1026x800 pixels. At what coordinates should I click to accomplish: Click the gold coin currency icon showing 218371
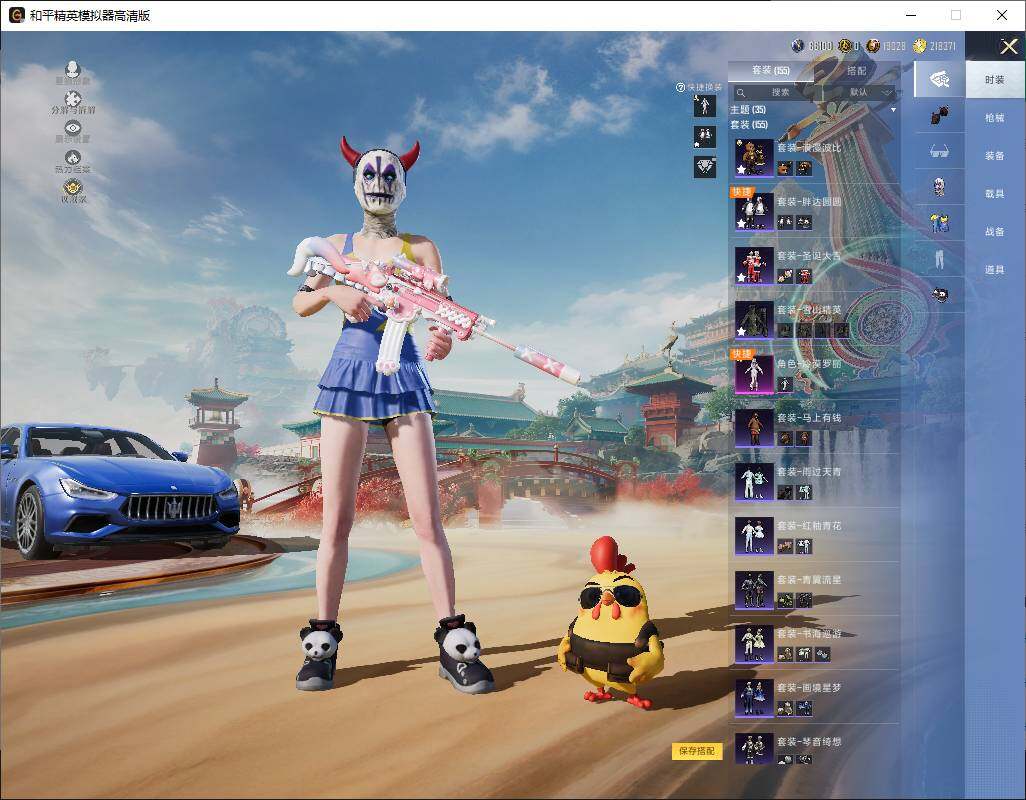(919, 45)
